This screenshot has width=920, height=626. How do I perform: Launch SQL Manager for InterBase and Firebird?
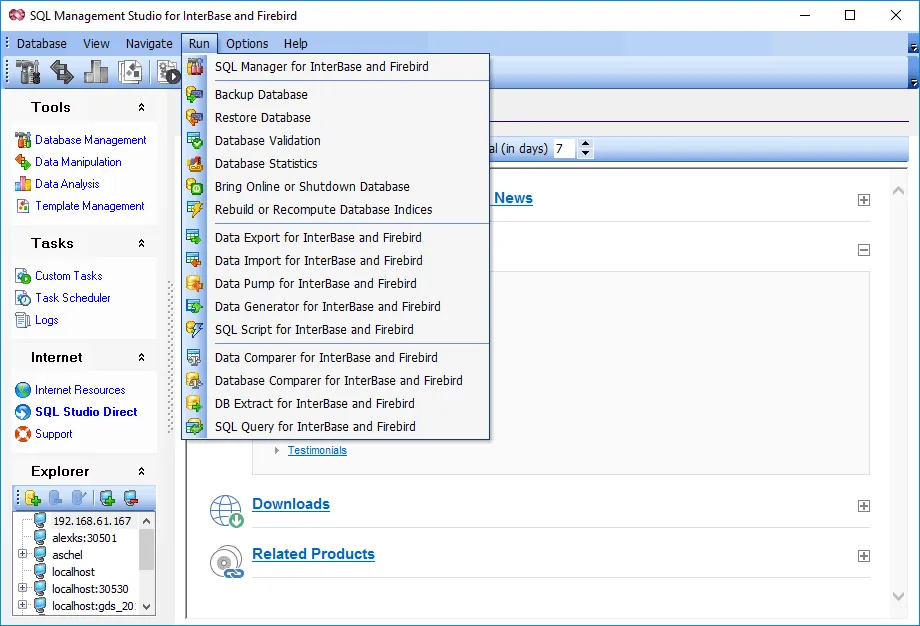coord(336,67)
